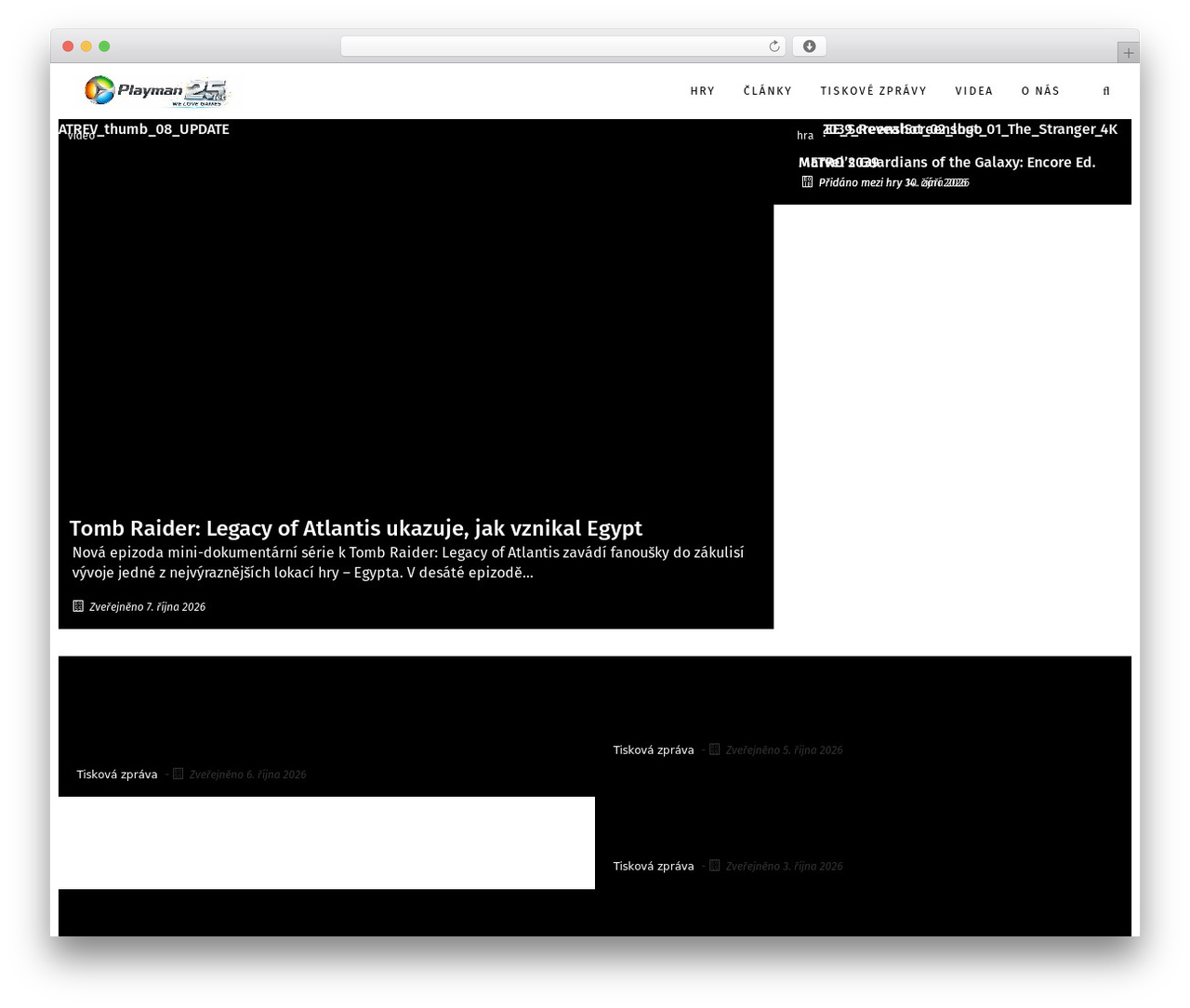The height and width of the screenshot is (1008, 1190).
Task: Click the Playman 25 logo
Action: click(x=156, y=91)
